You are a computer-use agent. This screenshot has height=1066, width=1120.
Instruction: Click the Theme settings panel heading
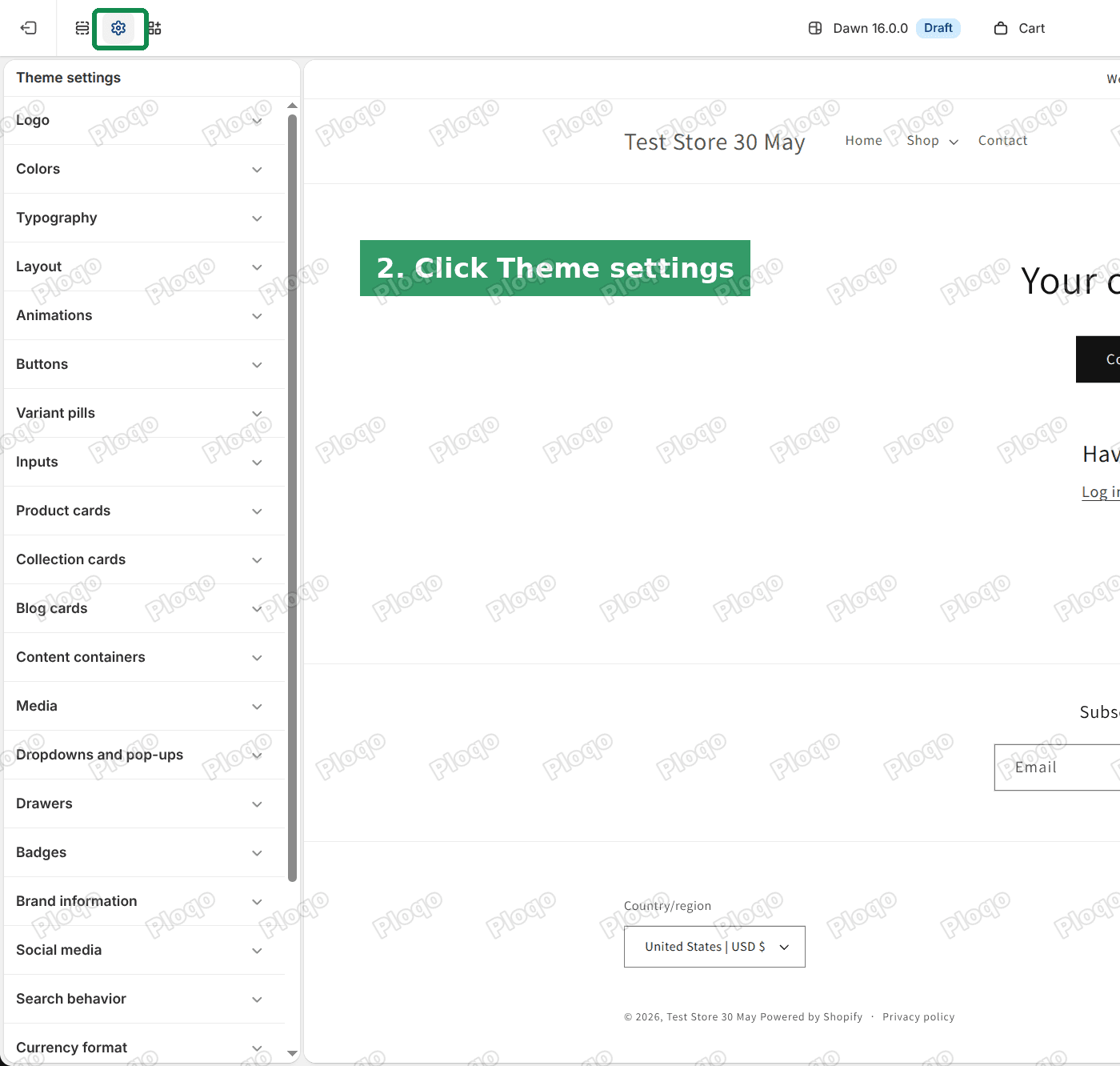69,78
